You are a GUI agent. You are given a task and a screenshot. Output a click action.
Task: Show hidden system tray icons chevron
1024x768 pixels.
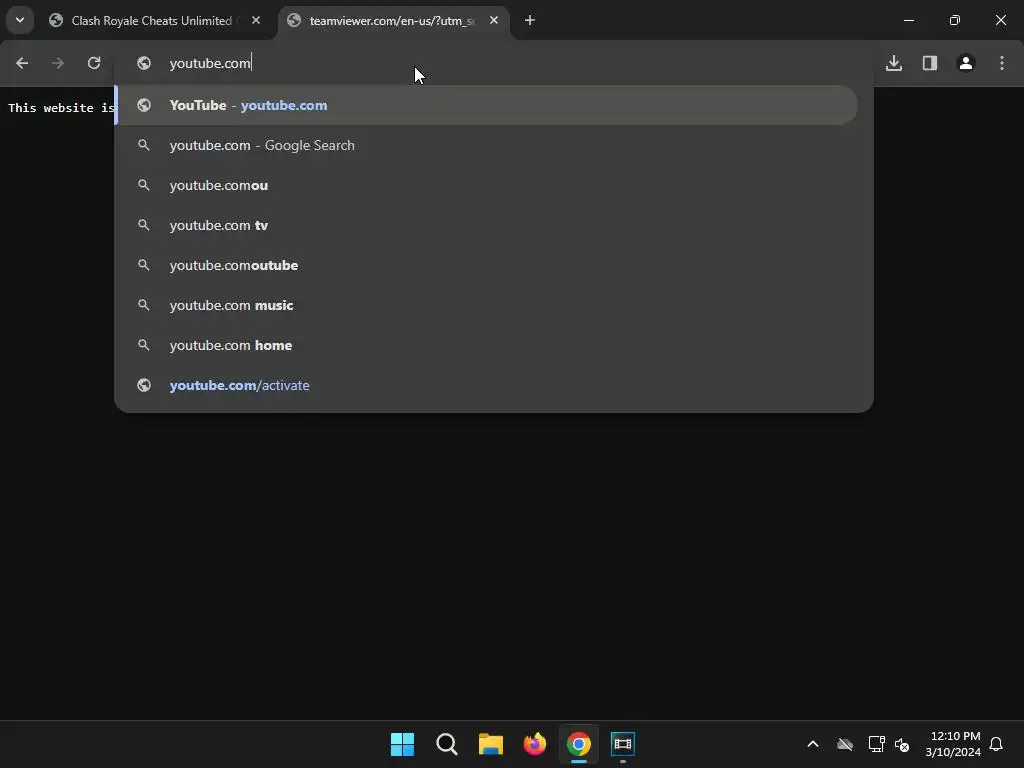click(x=813, y=744)
